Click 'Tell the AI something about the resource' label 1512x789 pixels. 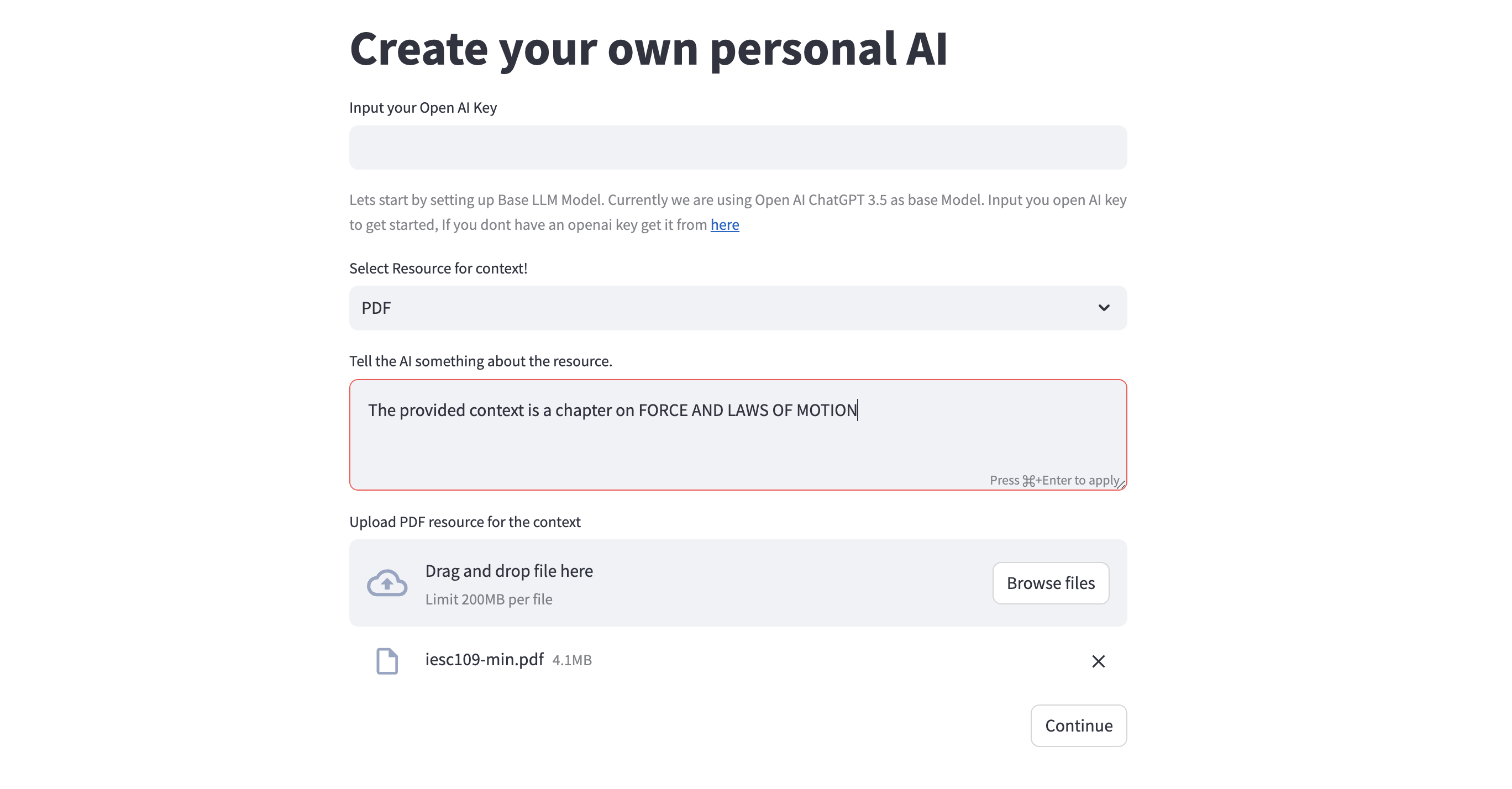481,361
